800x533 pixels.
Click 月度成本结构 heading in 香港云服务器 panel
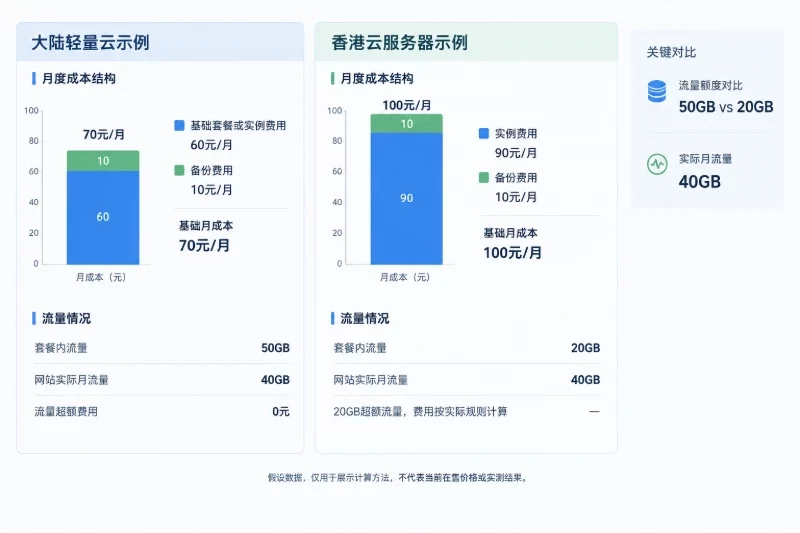coord(377,79)
